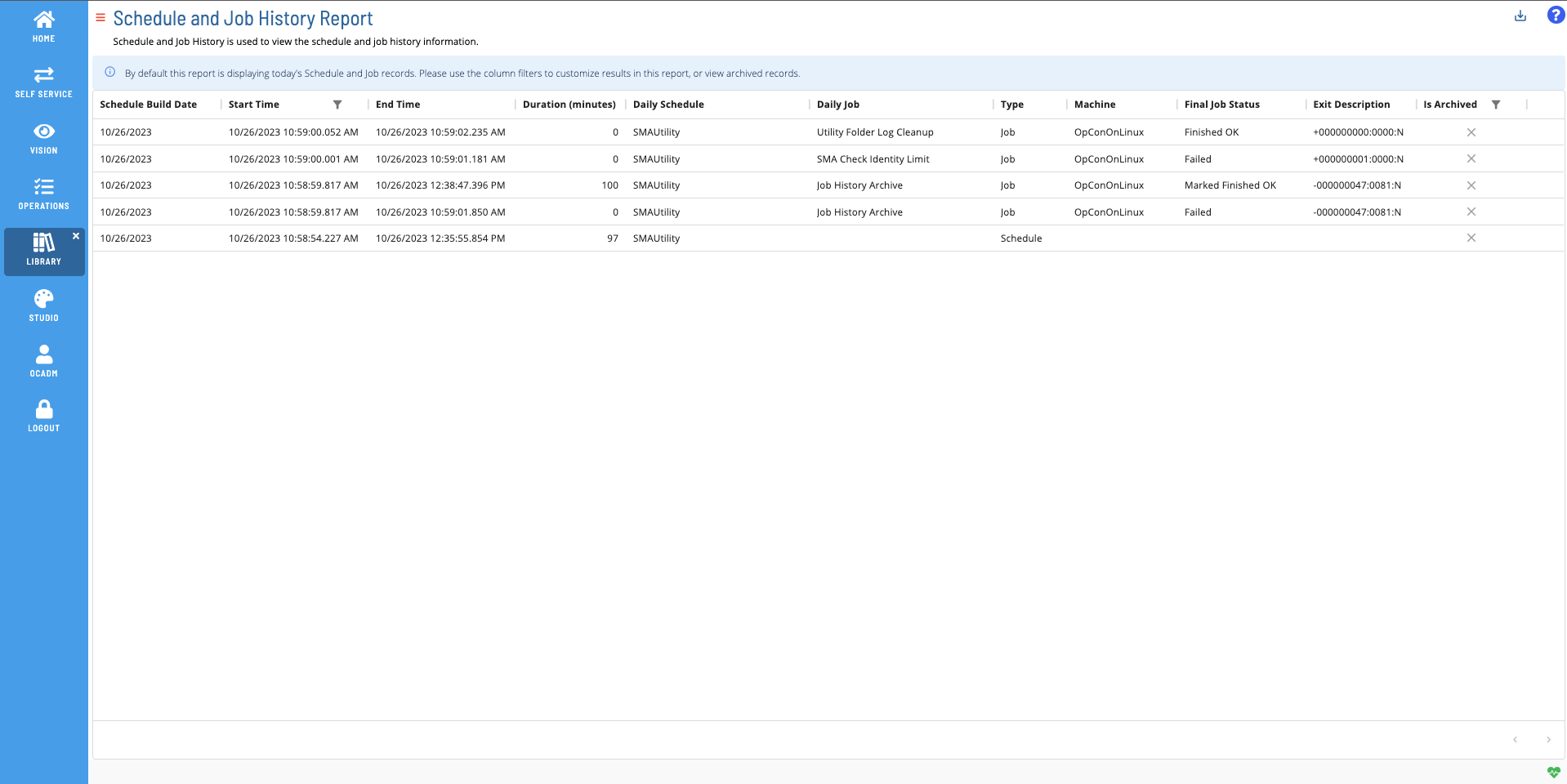Click Finished OK status cell
The height and width of the screenshot is (784, 1567).
pos(1212,132)
